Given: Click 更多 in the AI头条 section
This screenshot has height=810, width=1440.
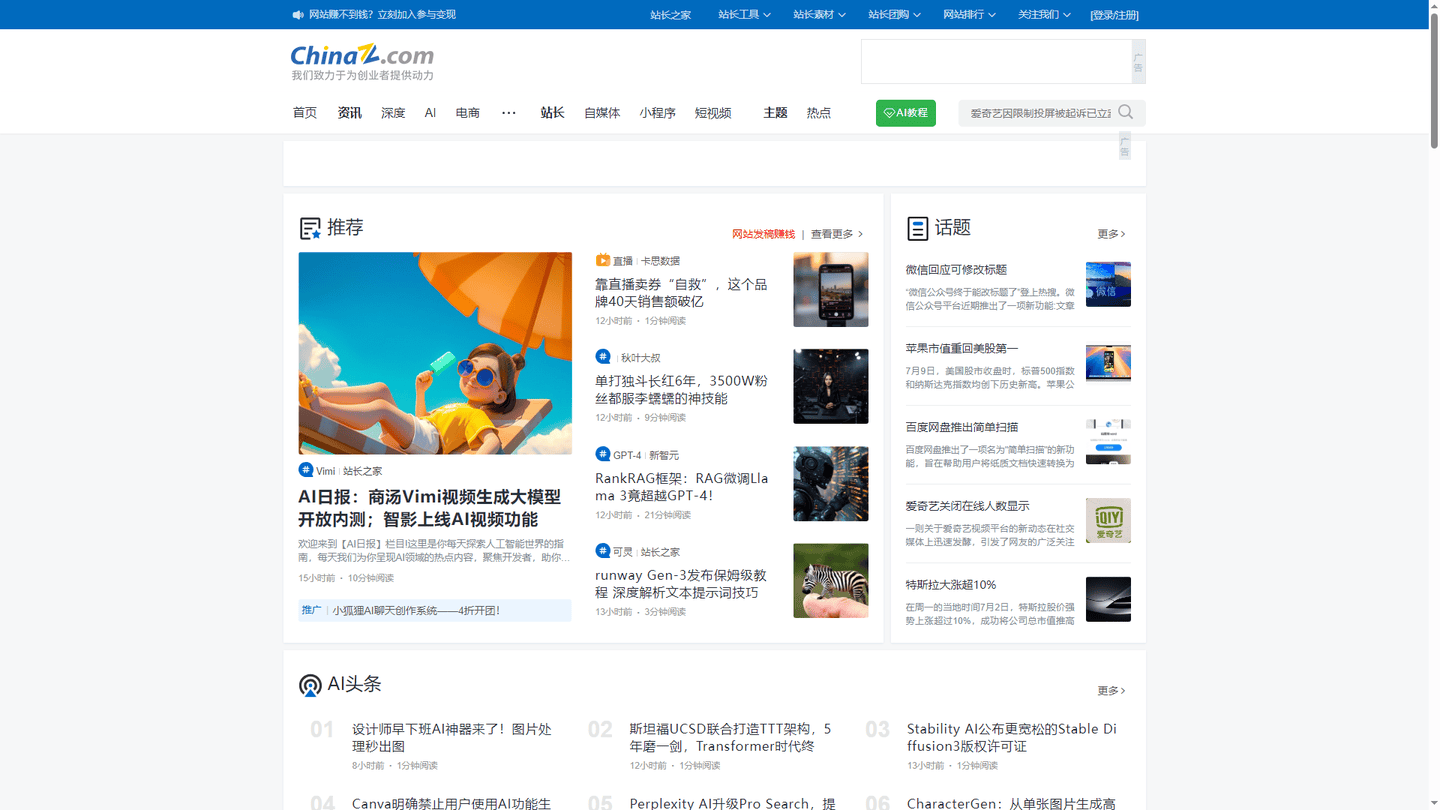Looking at the screenshot, I should point(1111,691).
